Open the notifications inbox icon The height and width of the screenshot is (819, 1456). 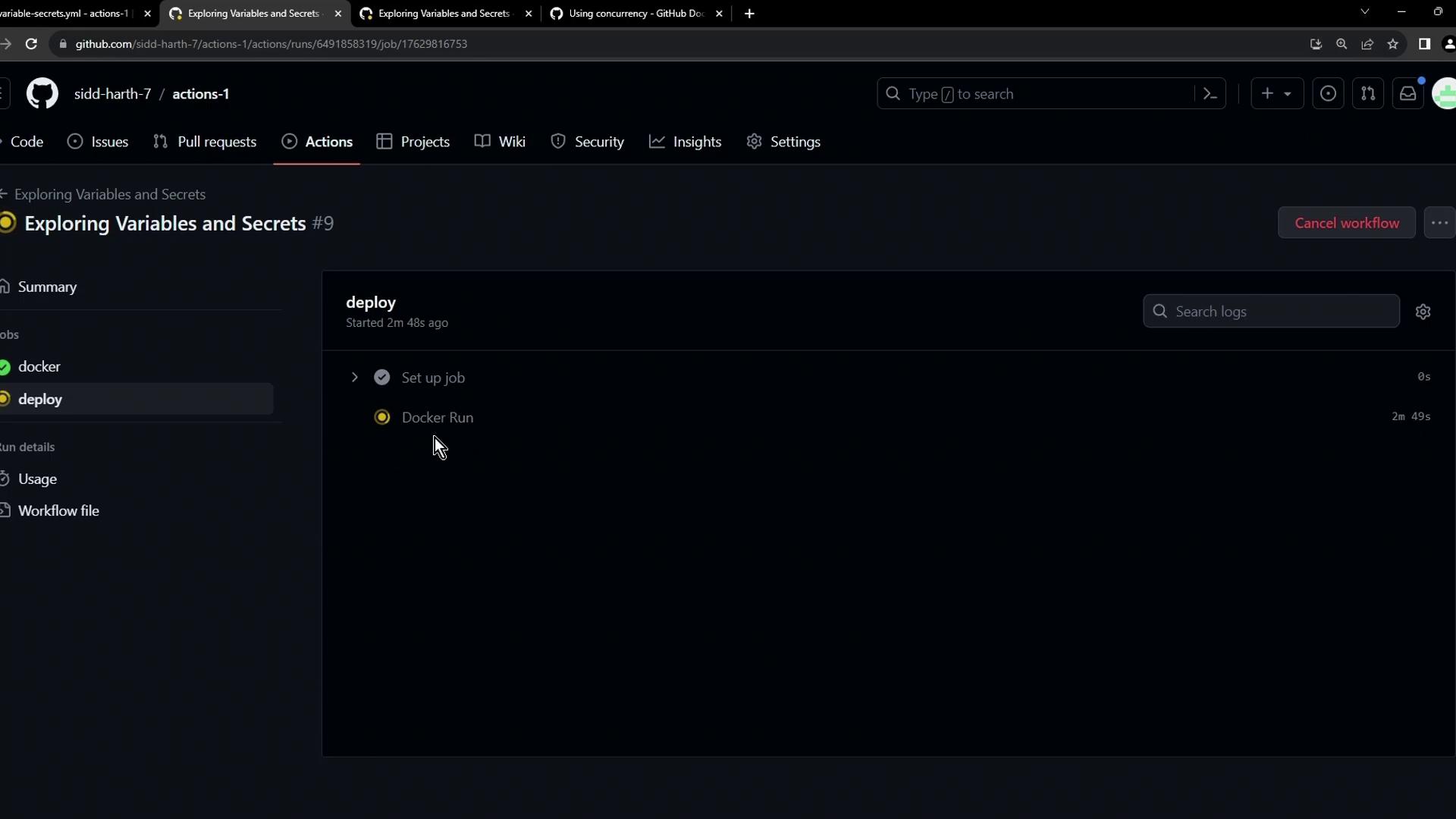tap(1408, 94)
